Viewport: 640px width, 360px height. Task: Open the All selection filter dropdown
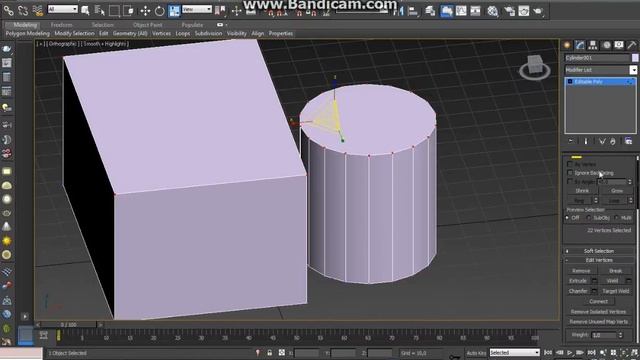[x=62, y=9]
